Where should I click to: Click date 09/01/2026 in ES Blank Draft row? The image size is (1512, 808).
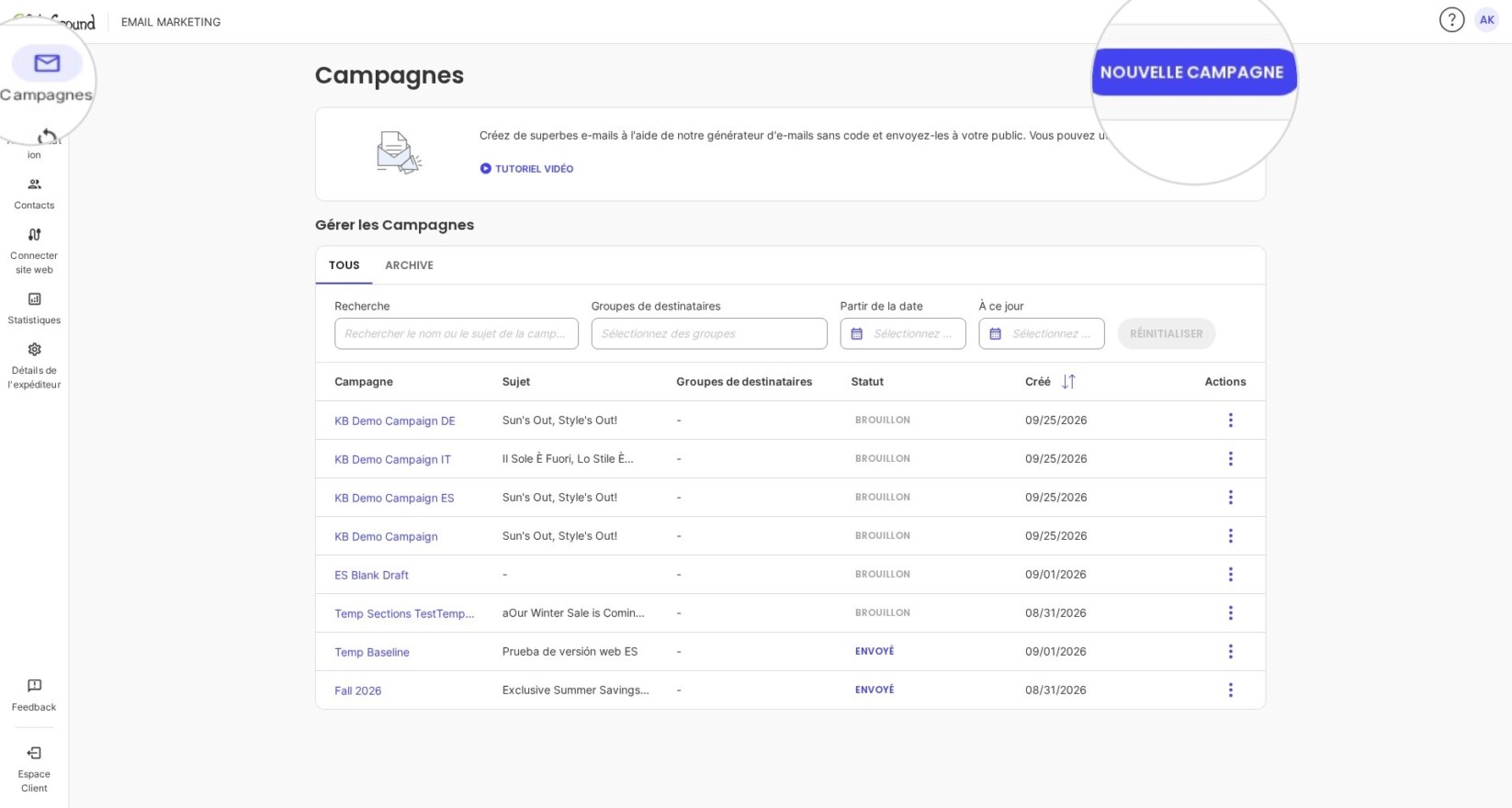point(1055,574)
